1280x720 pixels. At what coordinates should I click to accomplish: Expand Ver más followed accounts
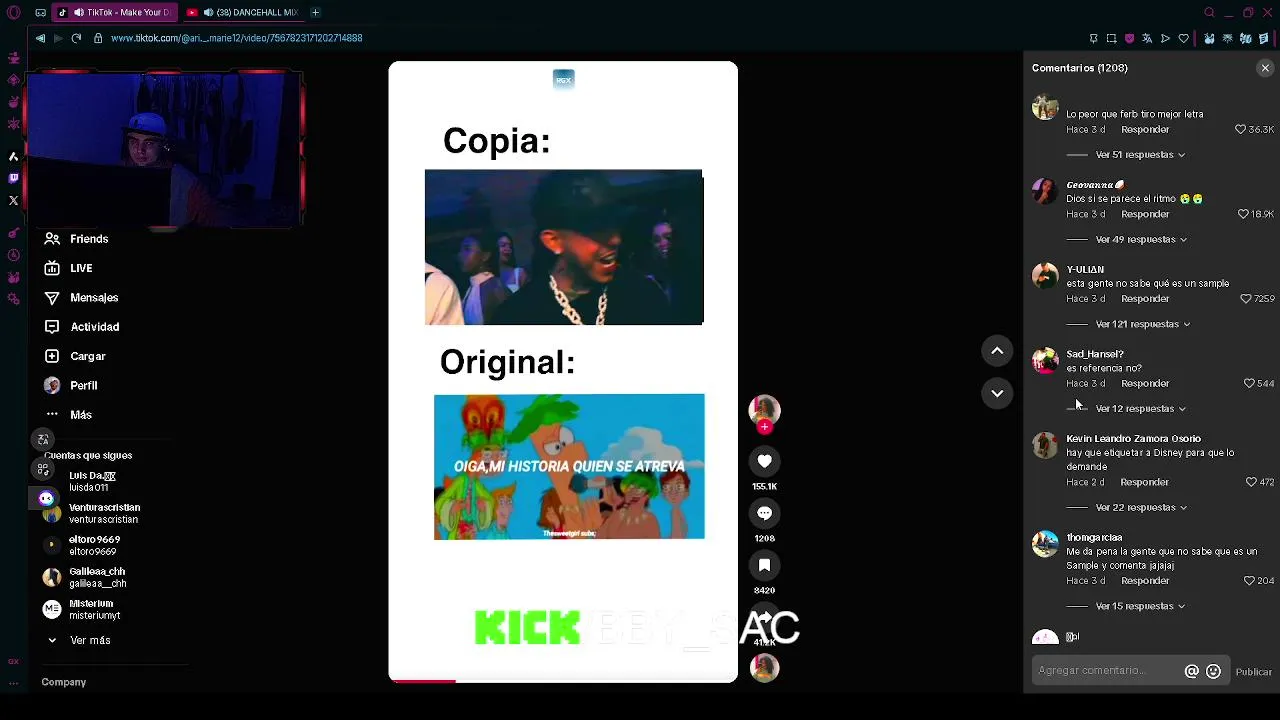pos(79,640)
